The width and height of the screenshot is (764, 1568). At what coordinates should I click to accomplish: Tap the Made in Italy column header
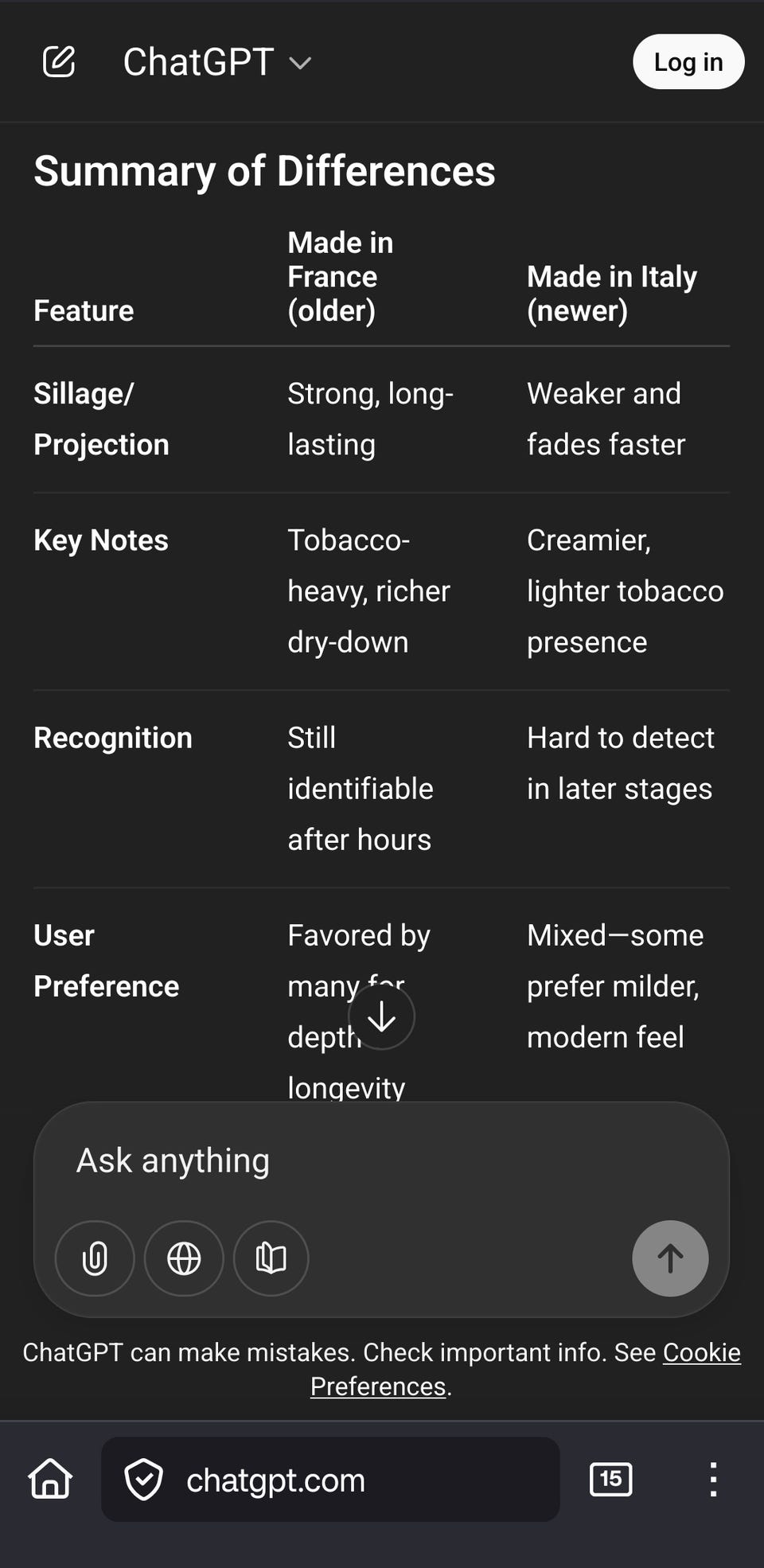(x=611, y=293)
